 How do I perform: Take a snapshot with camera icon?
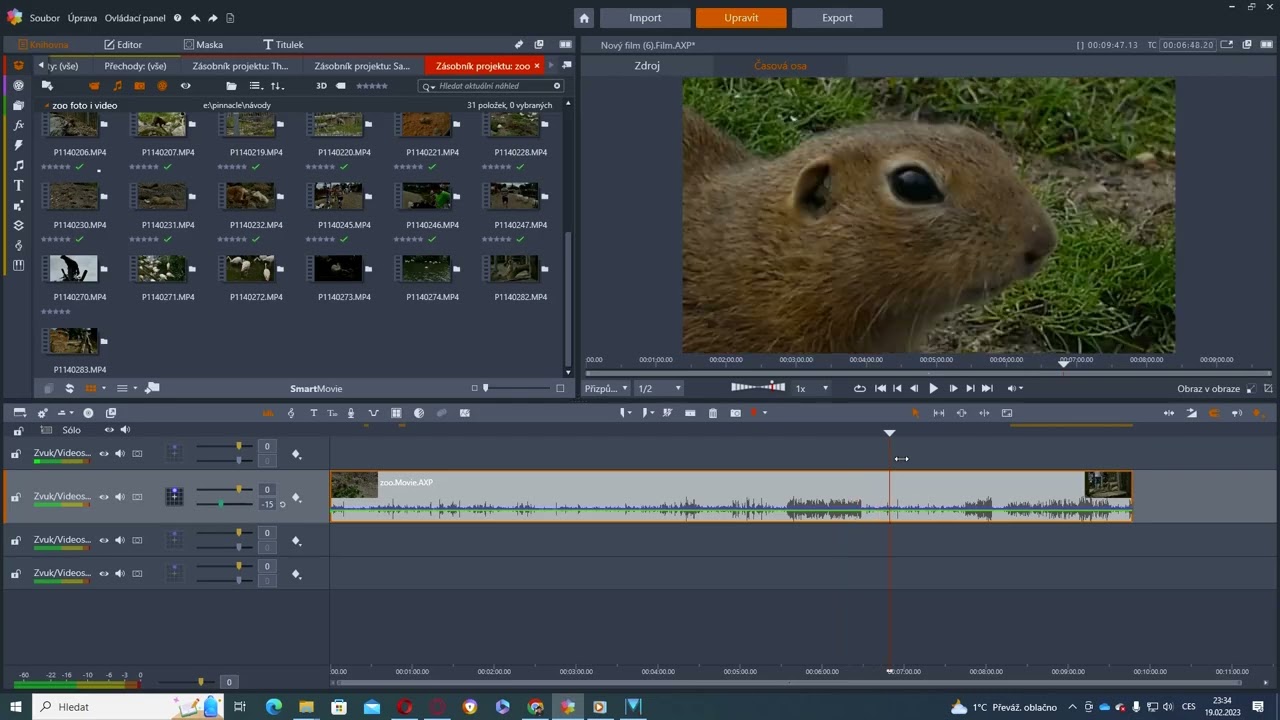click(736, 413)
